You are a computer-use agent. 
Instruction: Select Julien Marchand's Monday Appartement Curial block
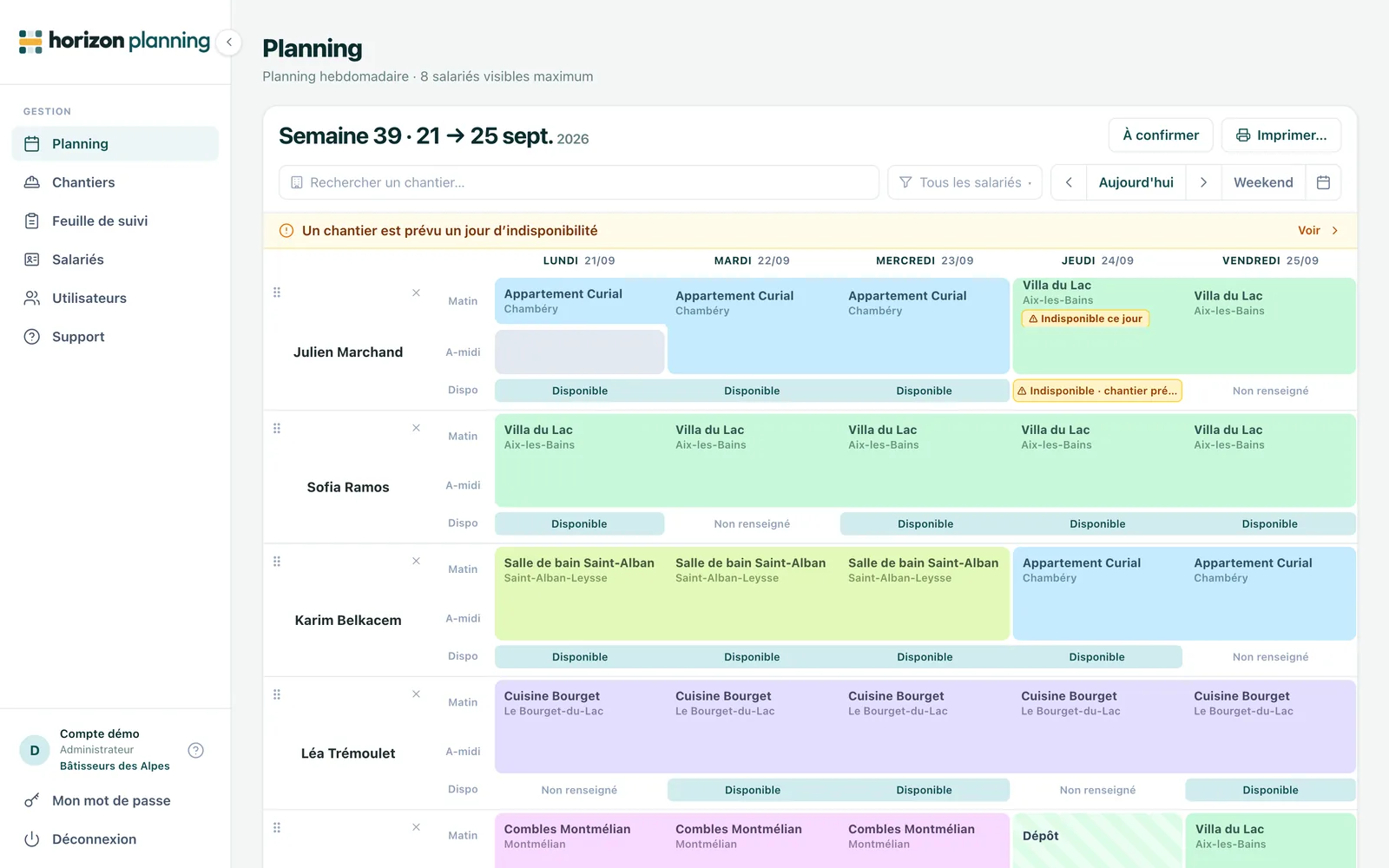[580, 301]
